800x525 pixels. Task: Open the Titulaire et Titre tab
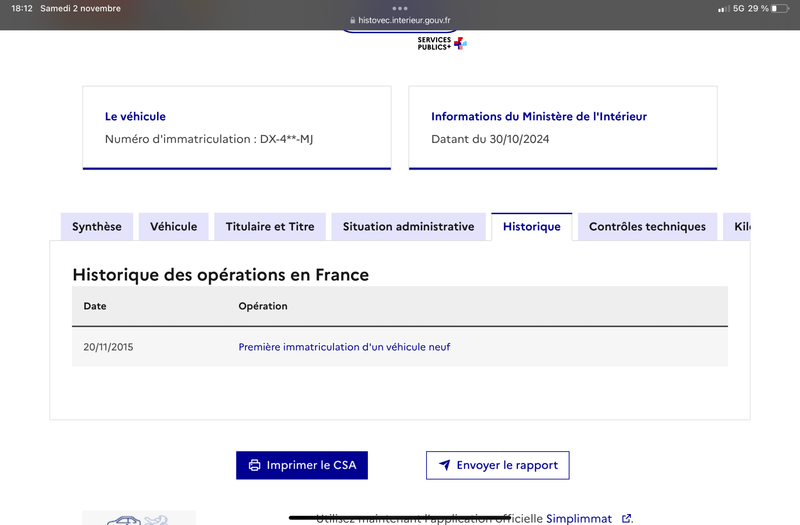coord(270,227)
